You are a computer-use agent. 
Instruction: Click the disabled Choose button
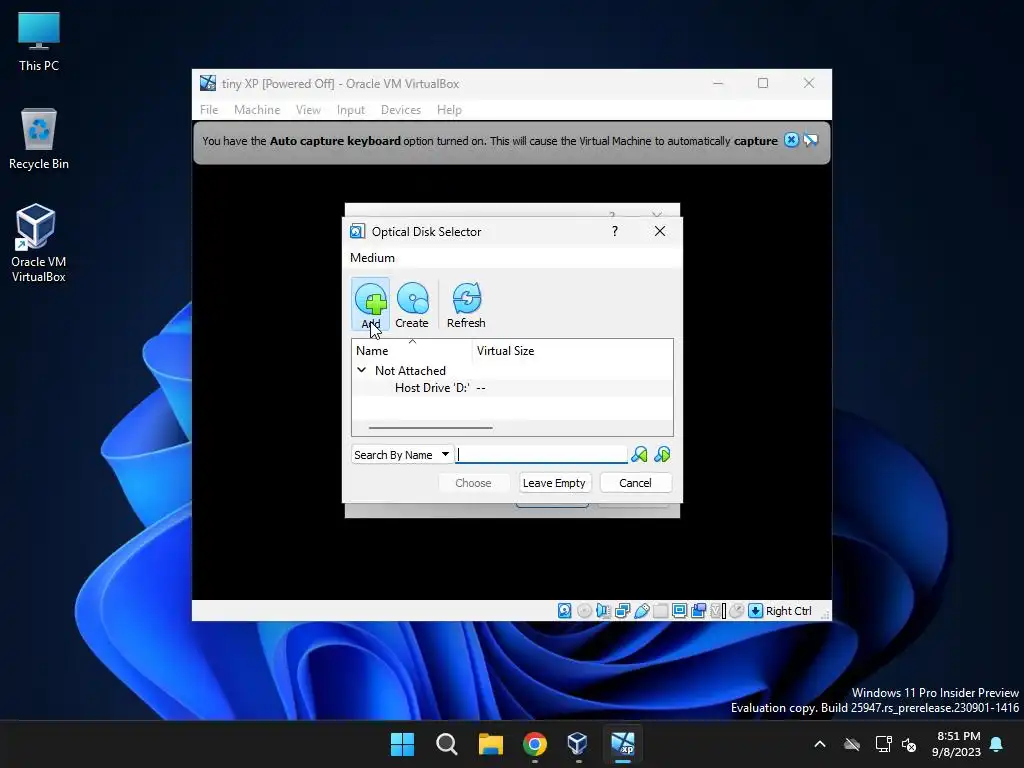(473, 483)
